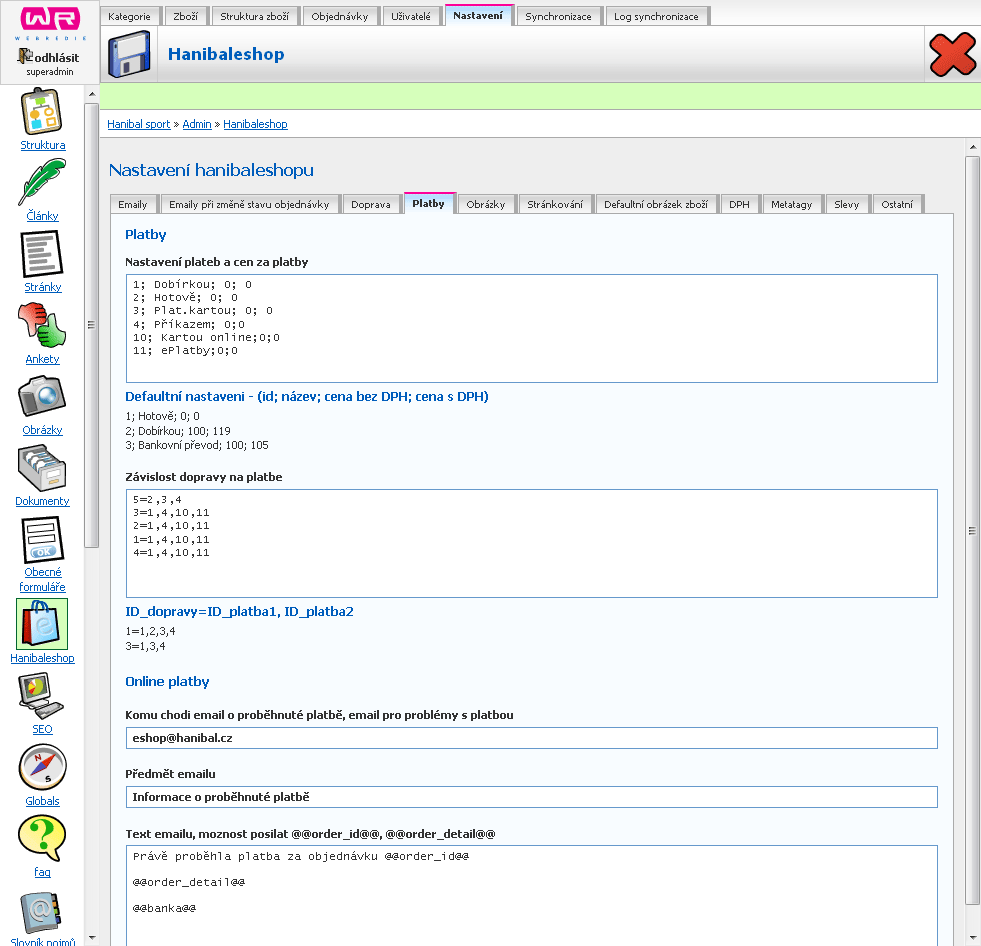Open the Stránky document icon
The width and height of the screenshot is (981, 946).
(x=42, y=254)
